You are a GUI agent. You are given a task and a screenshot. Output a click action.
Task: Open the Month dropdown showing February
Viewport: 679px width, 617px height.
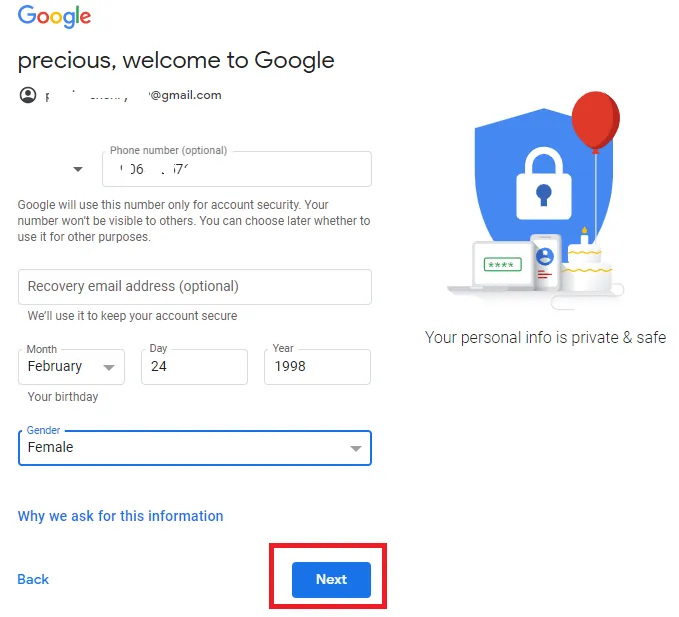coord(71,367)
